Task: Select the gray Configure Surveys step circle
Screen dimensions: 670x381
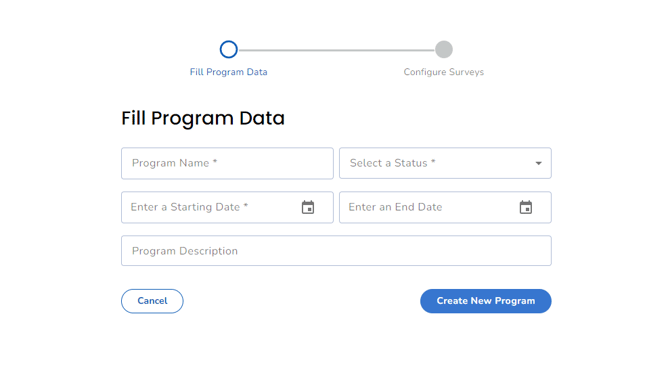Action: tap(444, 50)
